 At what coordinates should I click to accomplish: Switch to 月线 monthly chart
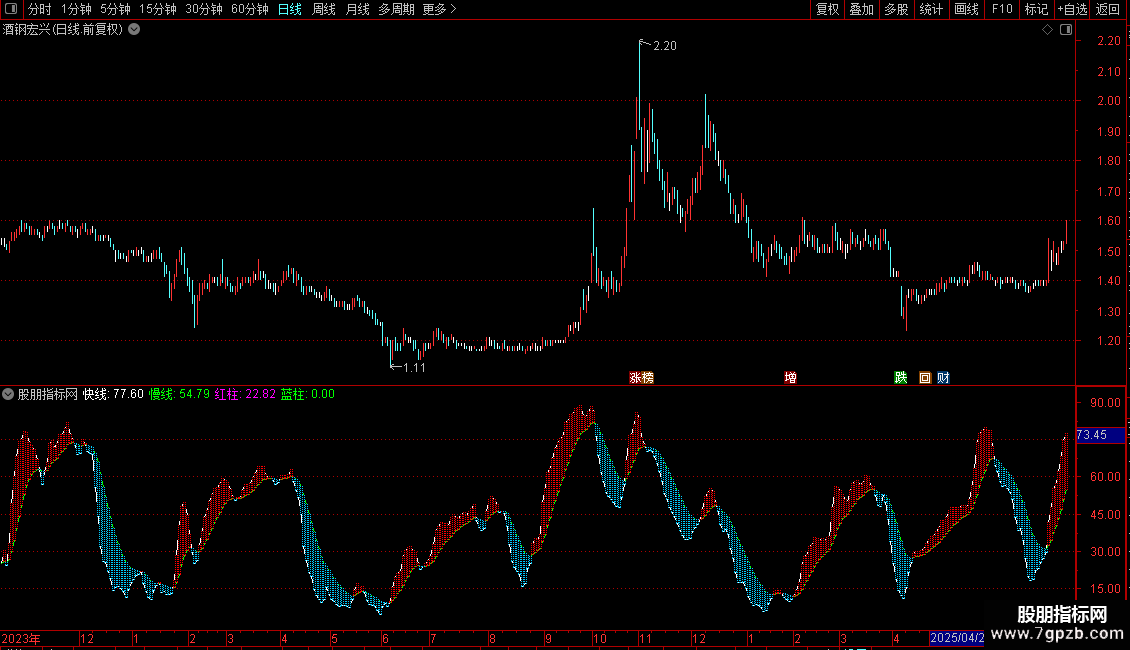357,9
